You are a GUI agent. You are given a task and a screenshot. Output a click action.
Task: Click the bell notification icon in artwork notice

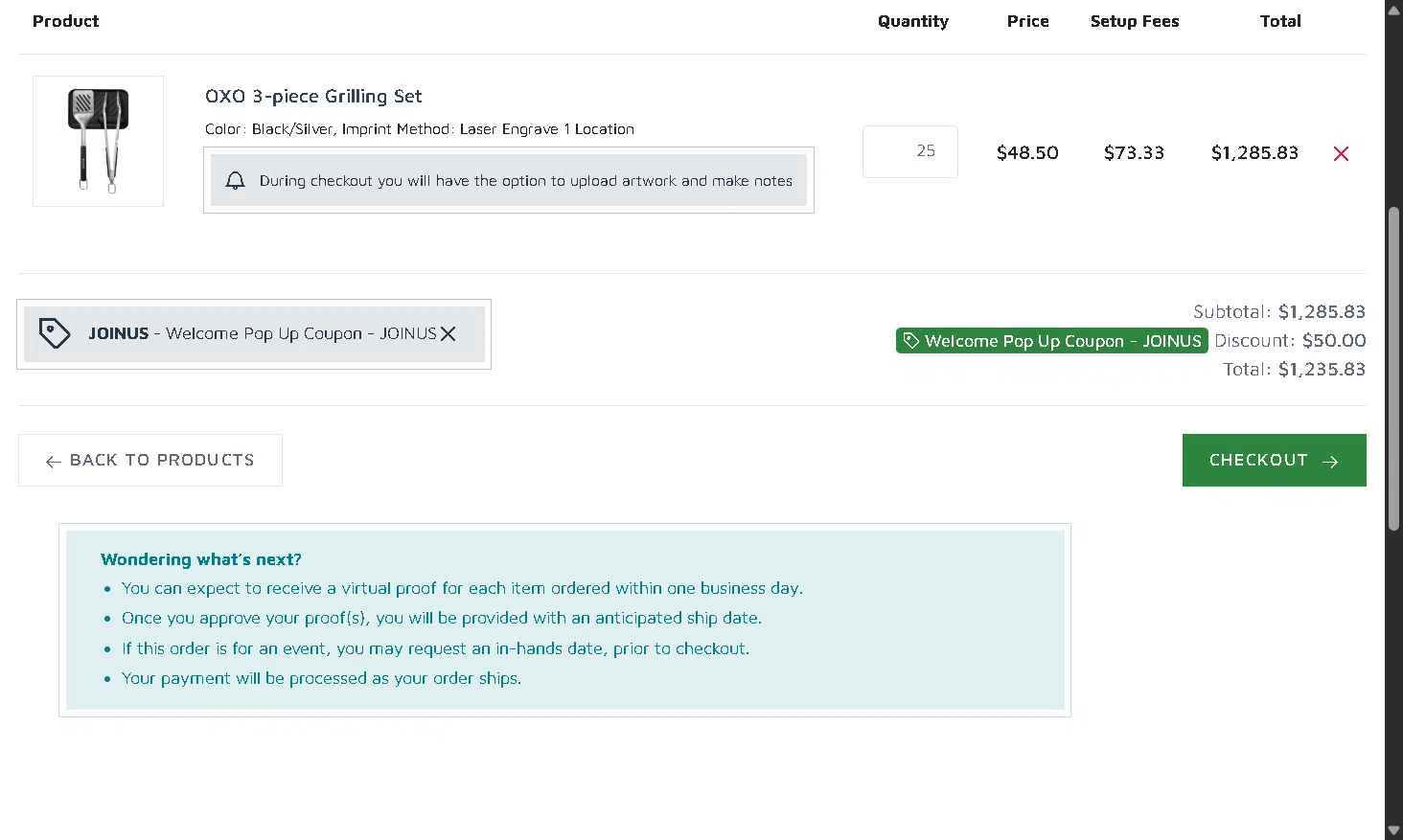click(235, 180)
